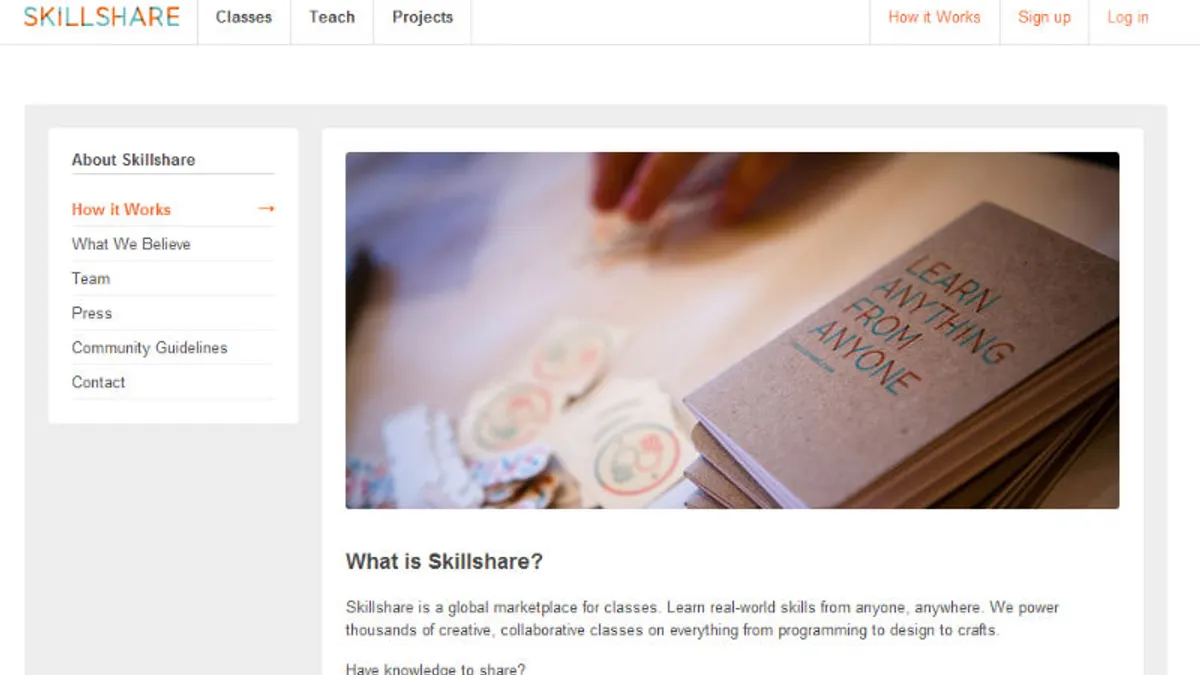The height and width of the screenshot is (675, 1200).
Task: Go to the Projects tab
Action: [422, 17]
